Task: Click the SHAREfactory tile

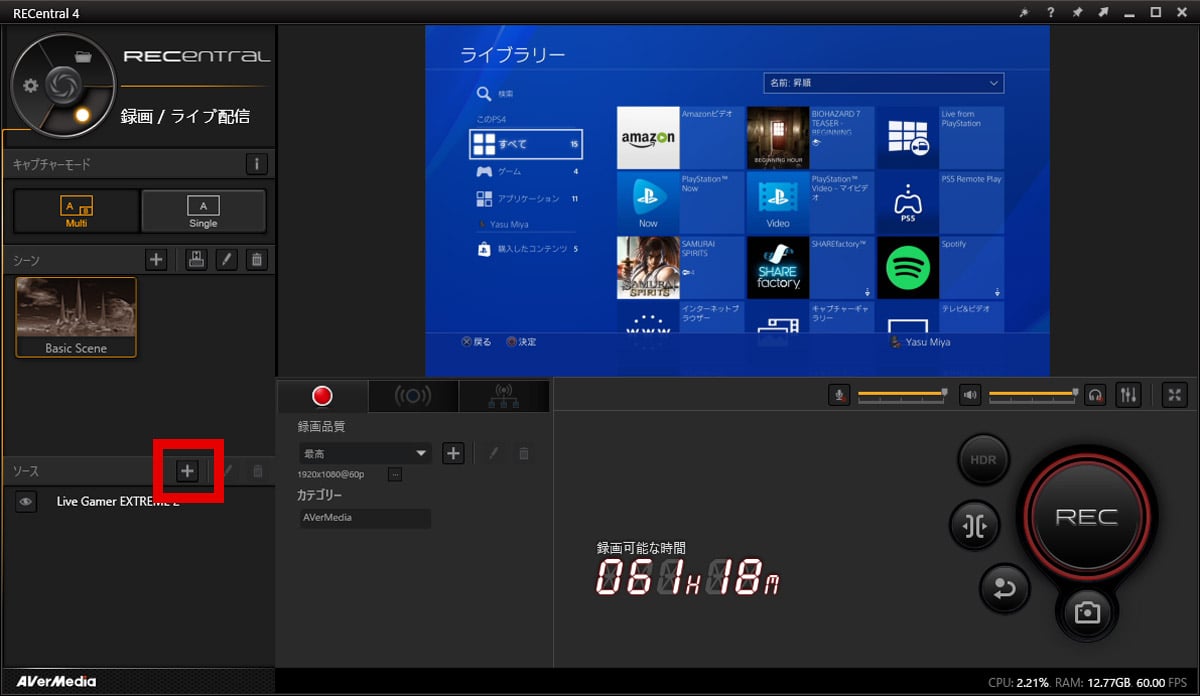Action: coord(810,267)
